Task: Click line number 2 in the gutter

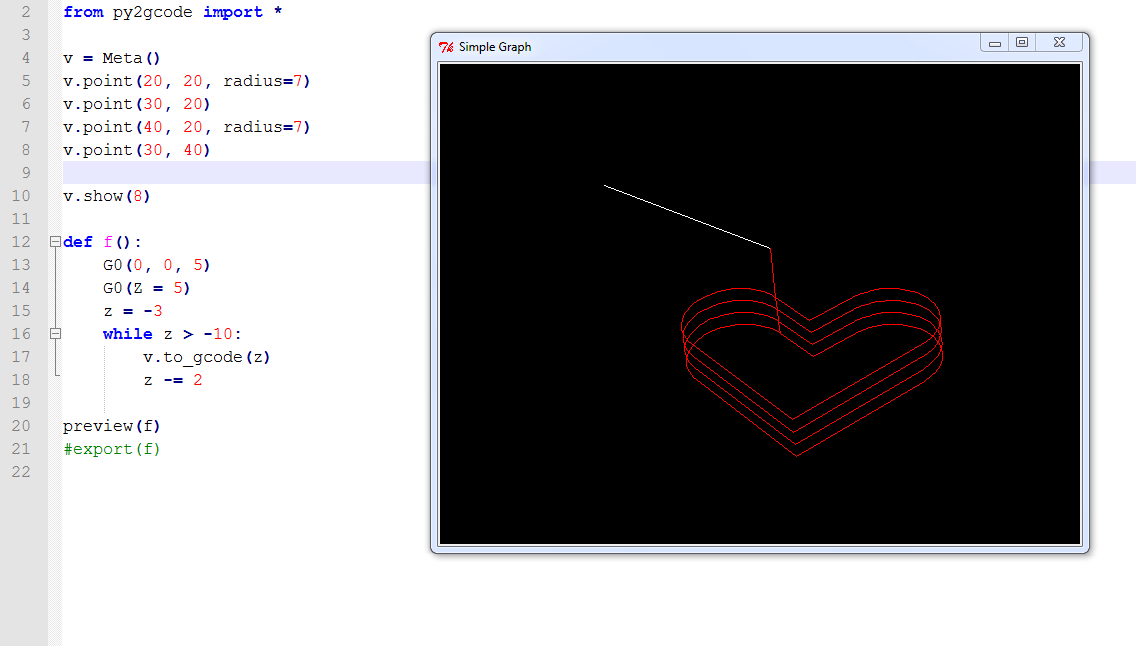Action: click(26, 12)
